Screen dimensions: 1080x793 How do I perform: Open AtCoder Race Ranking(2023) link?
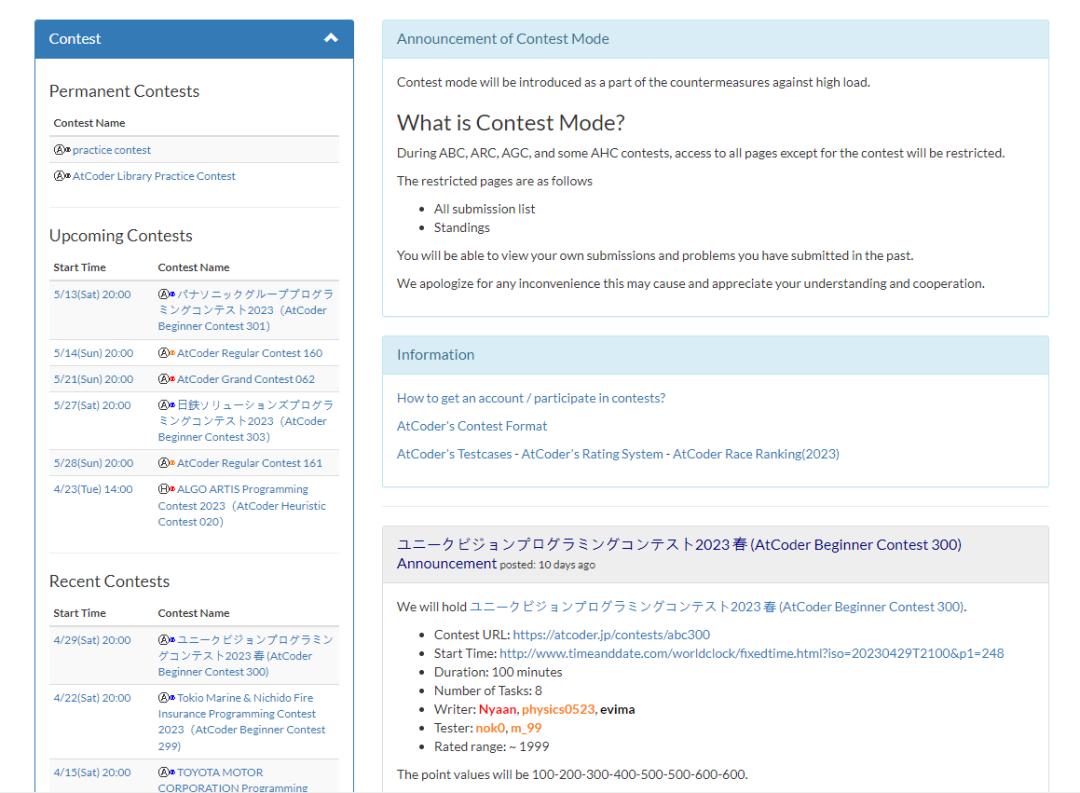pyautogui.click(x=756, y=454)
